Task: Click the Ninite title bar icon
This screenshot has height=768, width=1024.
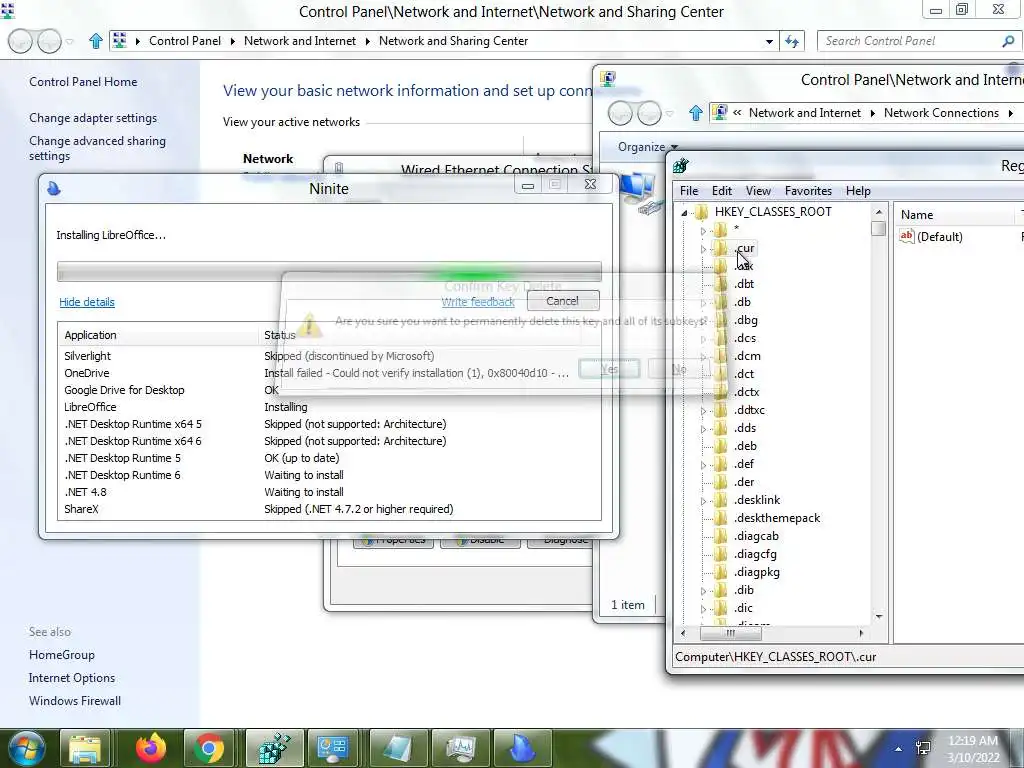Action: pyautogui.click(x=54, y=189)
